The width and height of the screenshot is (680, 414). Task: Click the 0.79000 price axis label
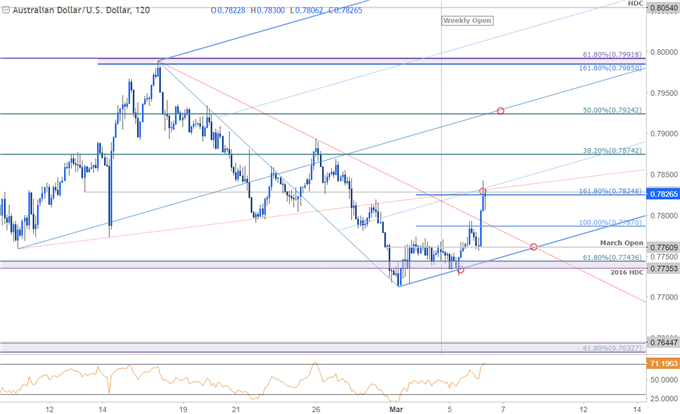pyautogui.click(x=663, y=134)
